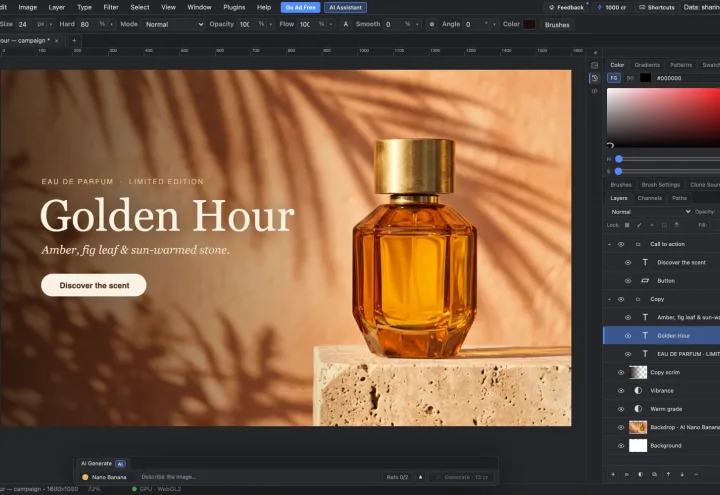The width and height of the screenshot is (720, 495).
Task: Delete layer with the minus icon
Action: (x=696, y=474)
